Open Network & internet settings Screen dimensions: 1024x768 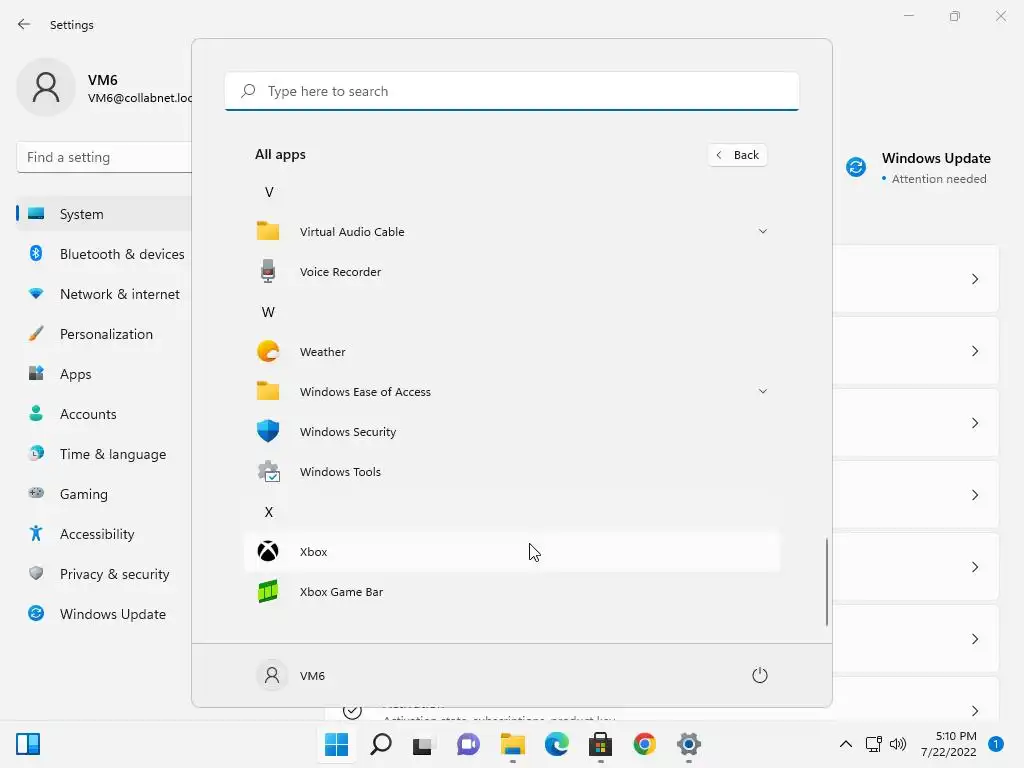point(104,294)
